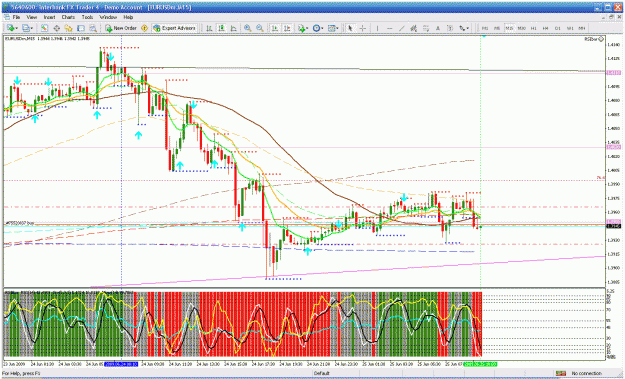Click the buy order label on chart
The width and height of the screenshot is (625, 379).
coord(19,223)
